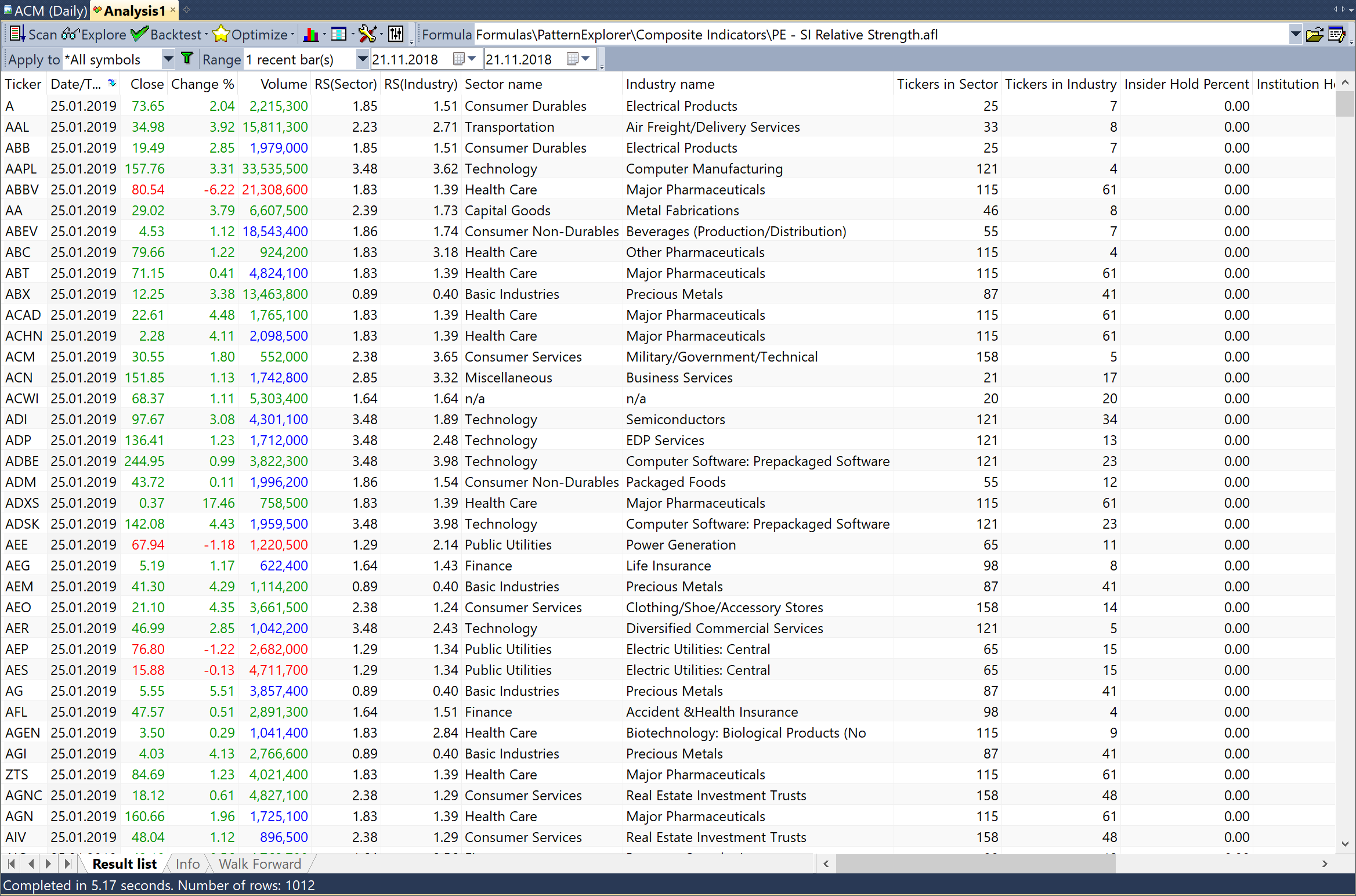
Task: Edit formula using the editor icon
Action: tap(1336, 35)
